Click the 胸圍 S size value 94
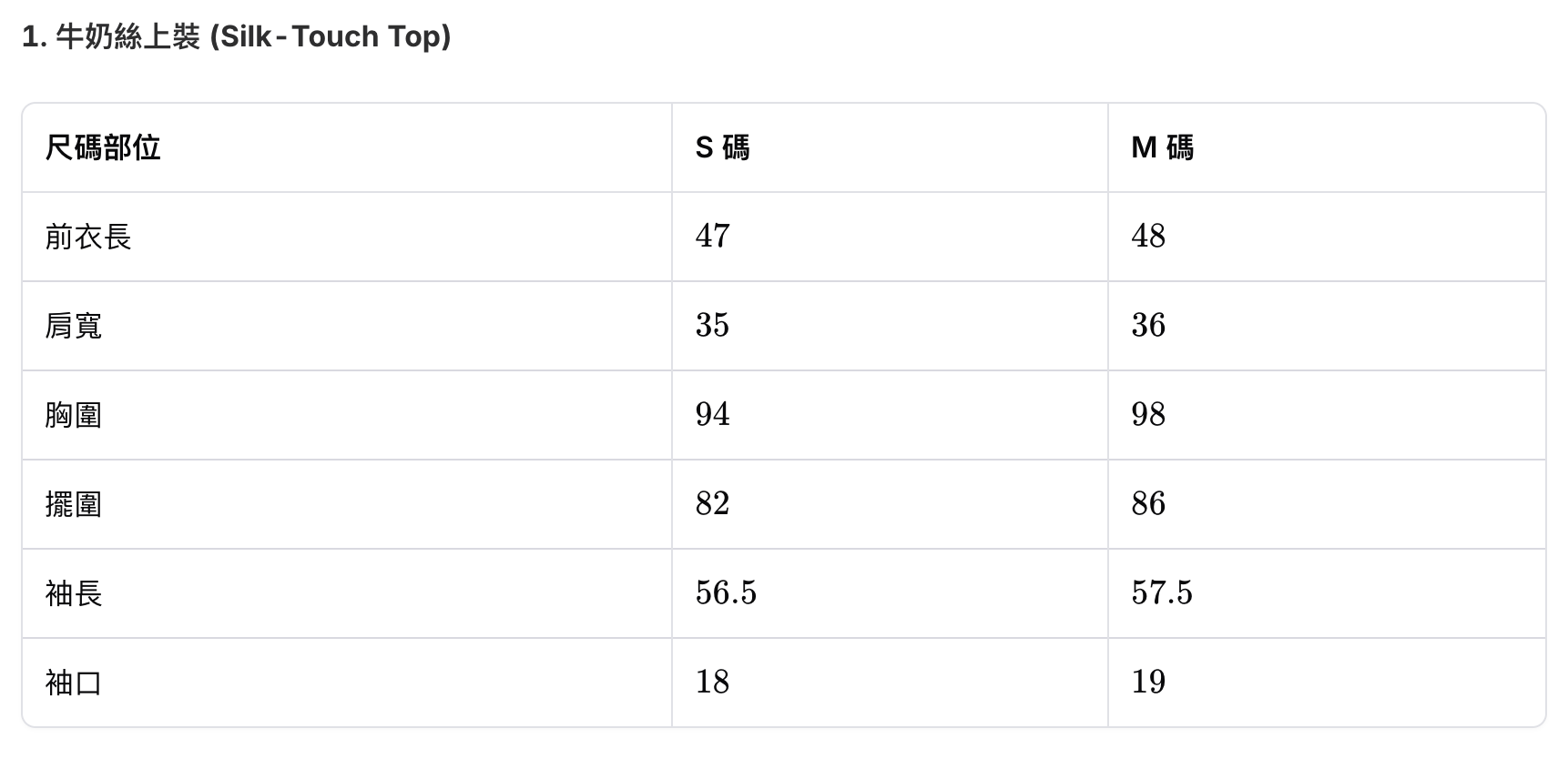 coord(712,415)
